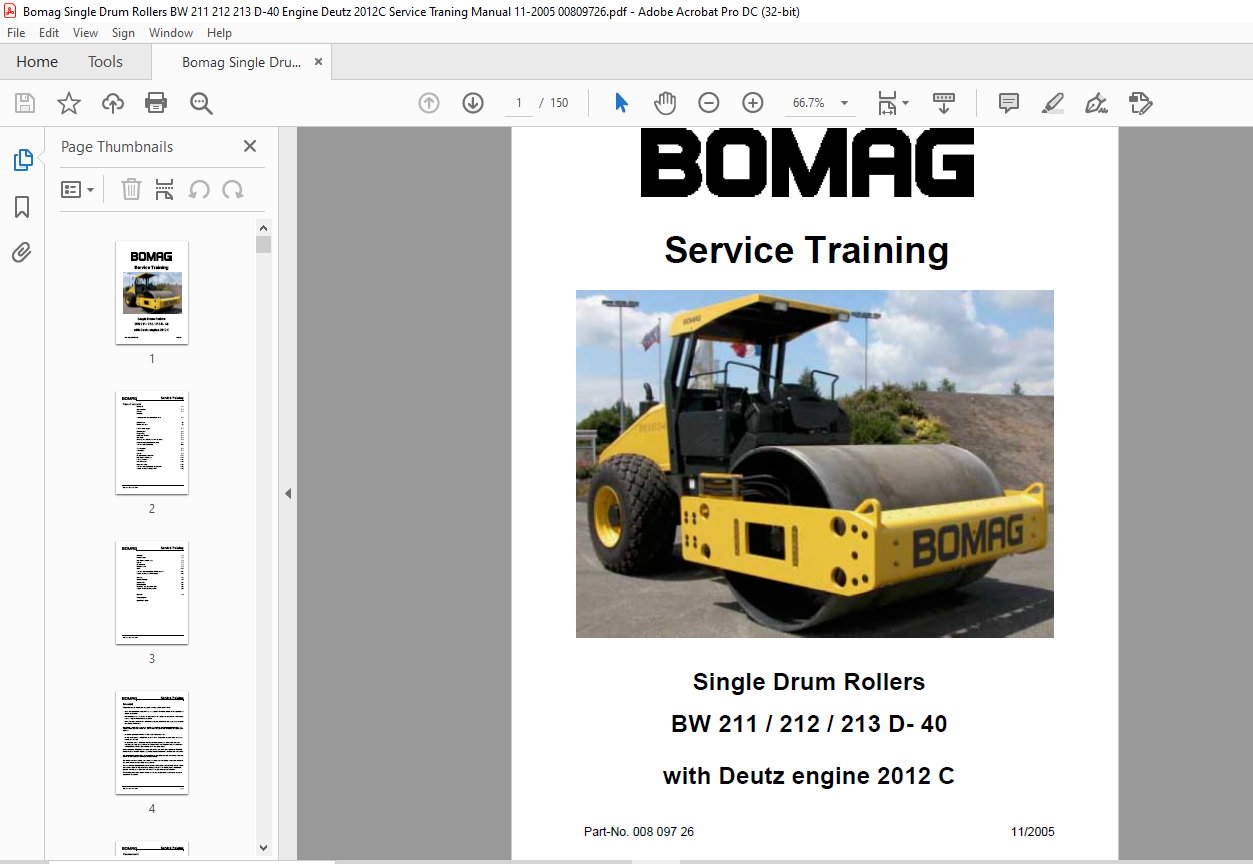
Task: Click the roller photo on page
Action: click(x=814, y=464)
